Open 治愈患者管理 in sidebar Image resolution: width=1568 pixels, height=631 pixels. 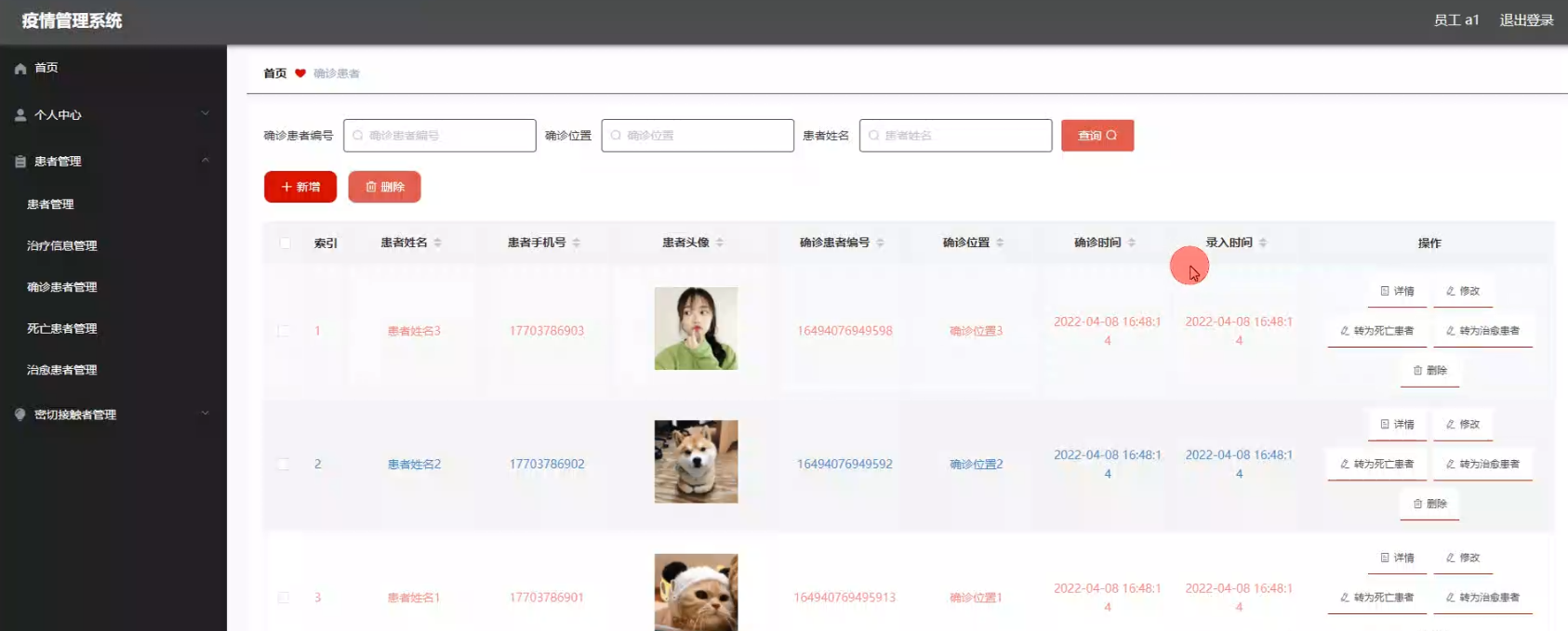[62, 370]
